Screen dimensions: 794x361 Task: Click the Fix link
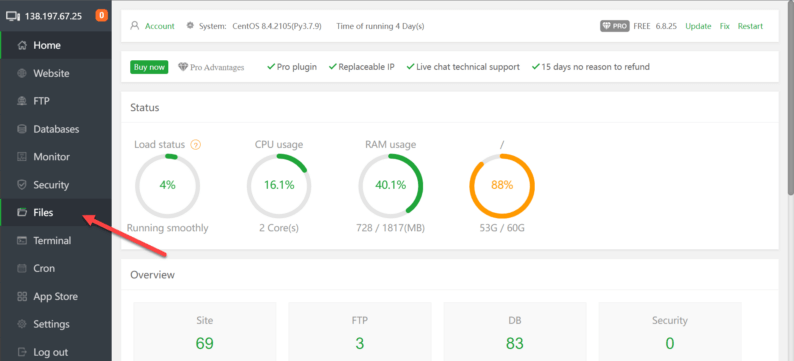click(x=725, y=26)
